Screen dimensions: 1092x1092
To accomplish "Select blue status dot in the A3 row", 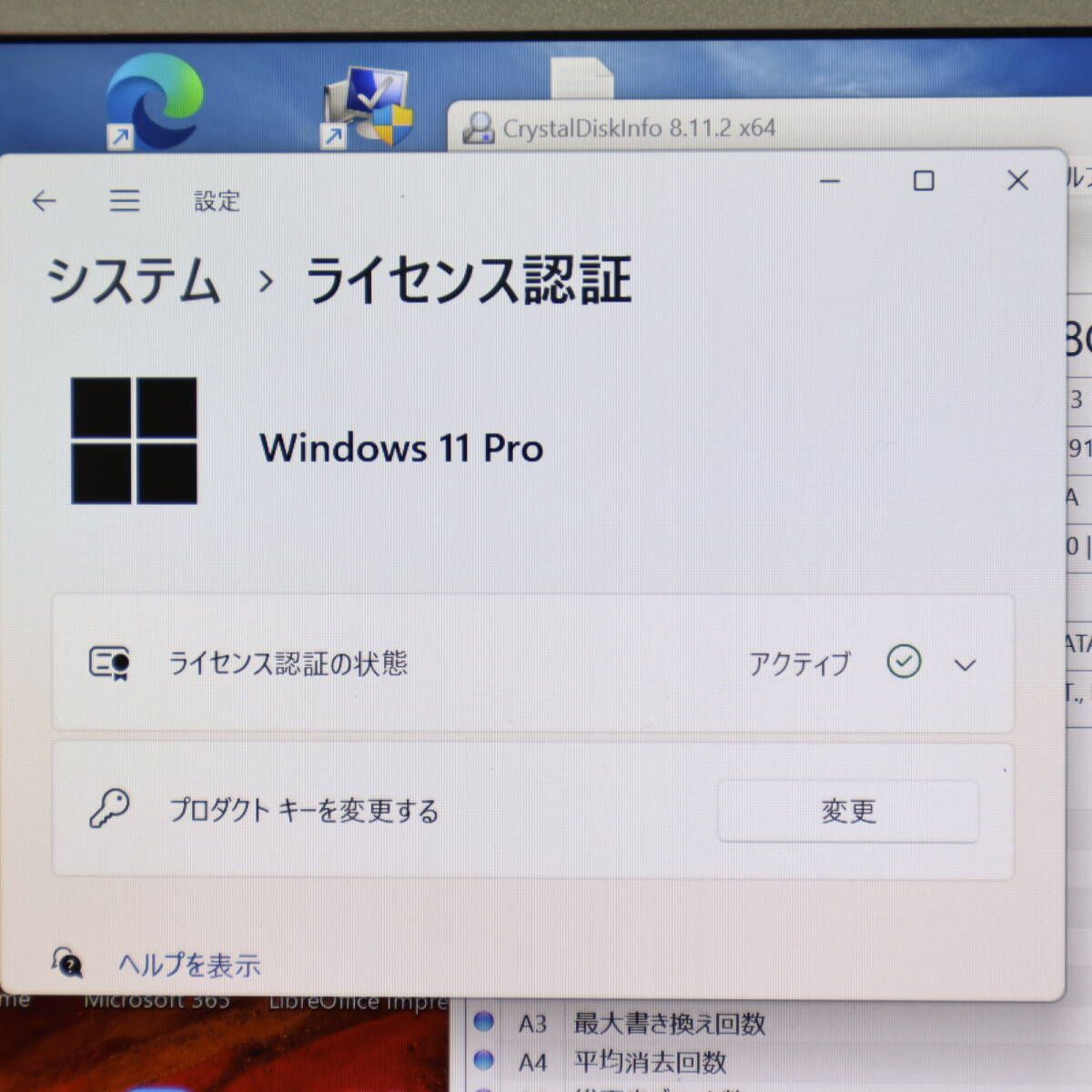I will [484, 1022].
